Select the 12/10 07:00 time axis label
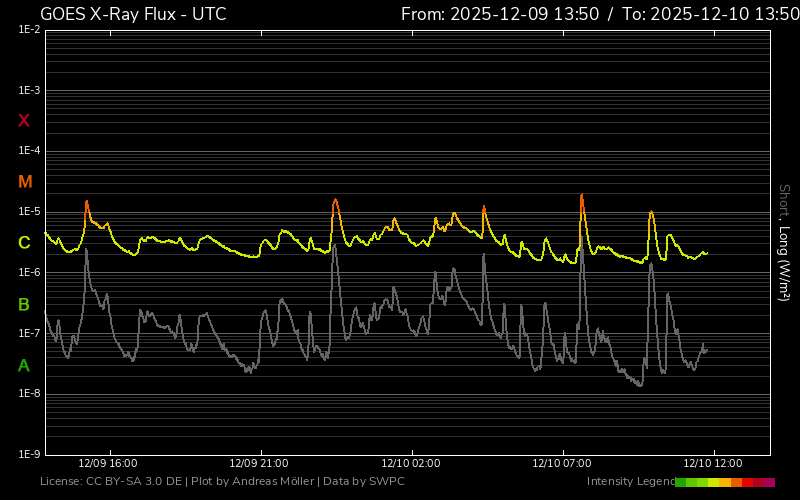This screenshot has width=800, height=500. (562, 464)
